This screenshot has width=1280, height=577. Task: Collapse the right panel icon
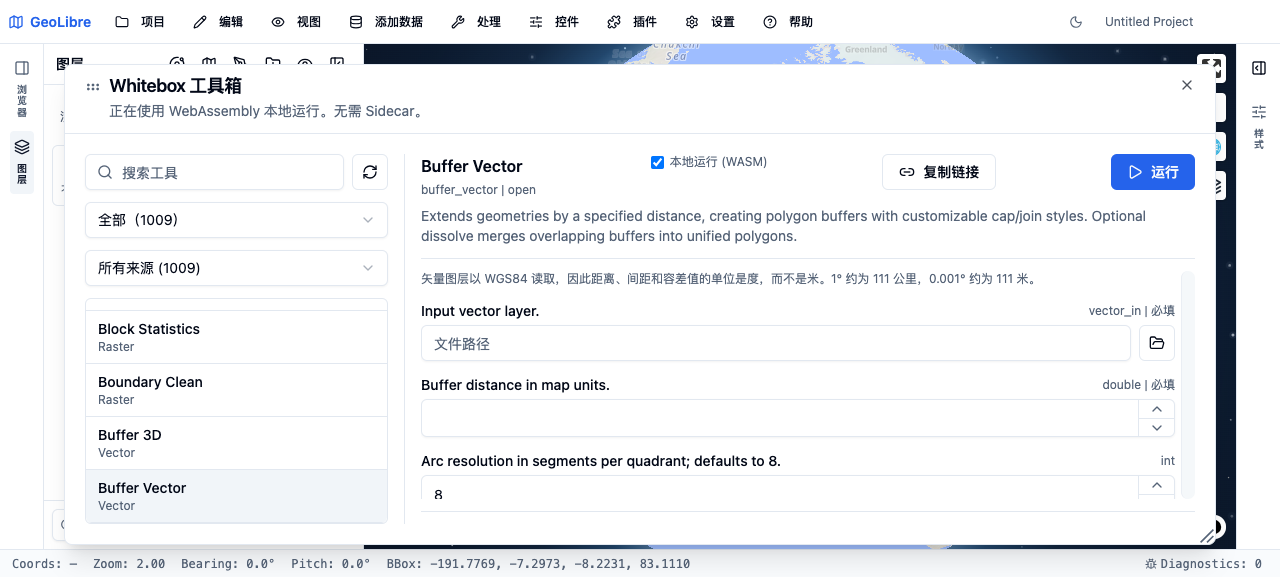[x=1259, y=68]
